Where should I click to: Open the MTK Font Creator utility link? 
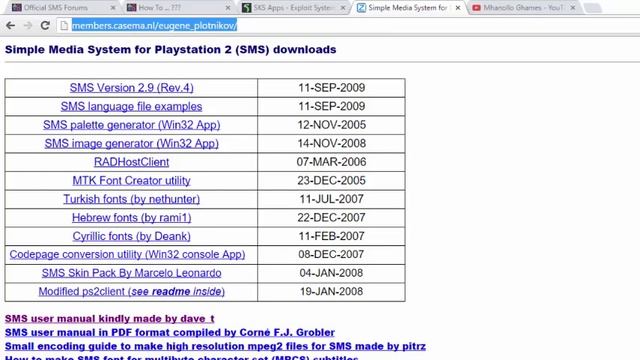[131, 180]
